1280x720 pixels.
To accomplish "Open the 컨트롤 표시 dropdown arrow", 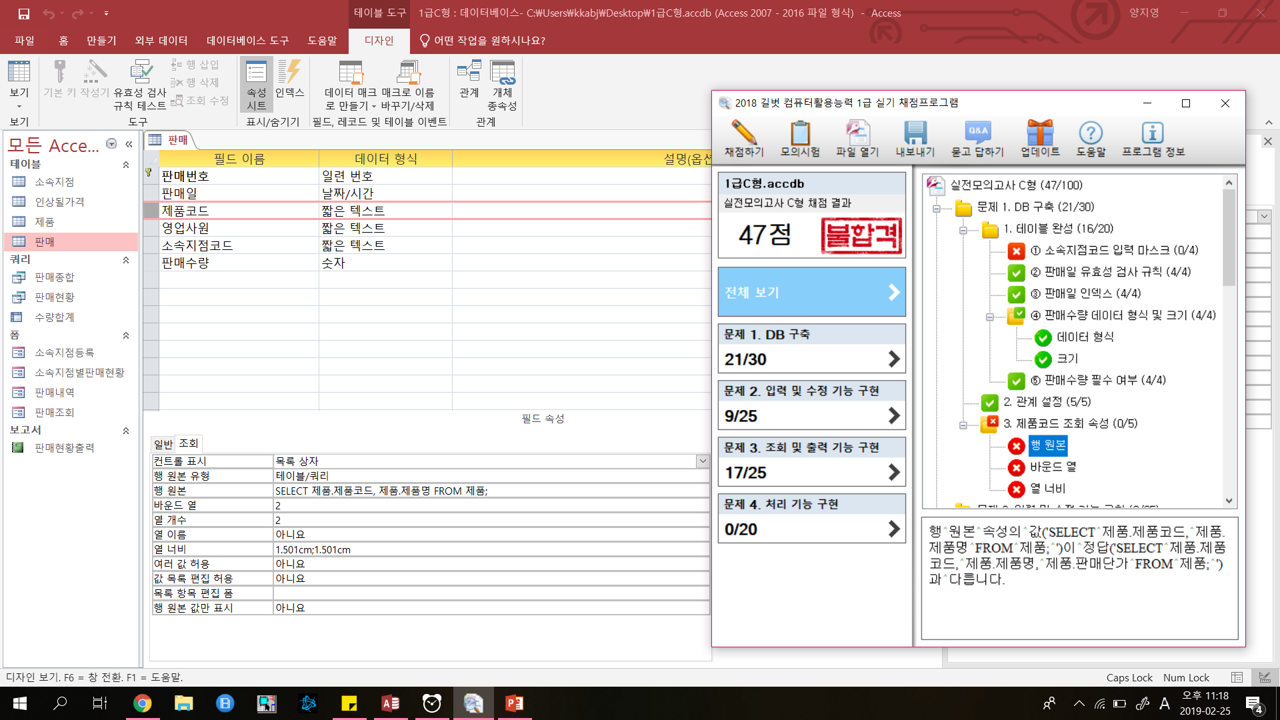I will point(702,461).
